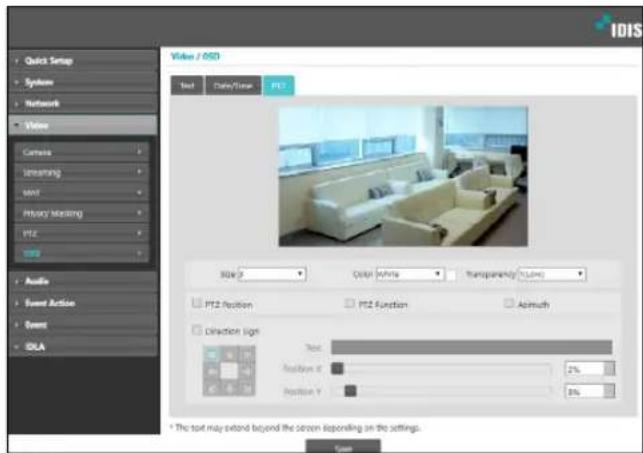Click the IDIS logo in the header

[x=618, y=26]
